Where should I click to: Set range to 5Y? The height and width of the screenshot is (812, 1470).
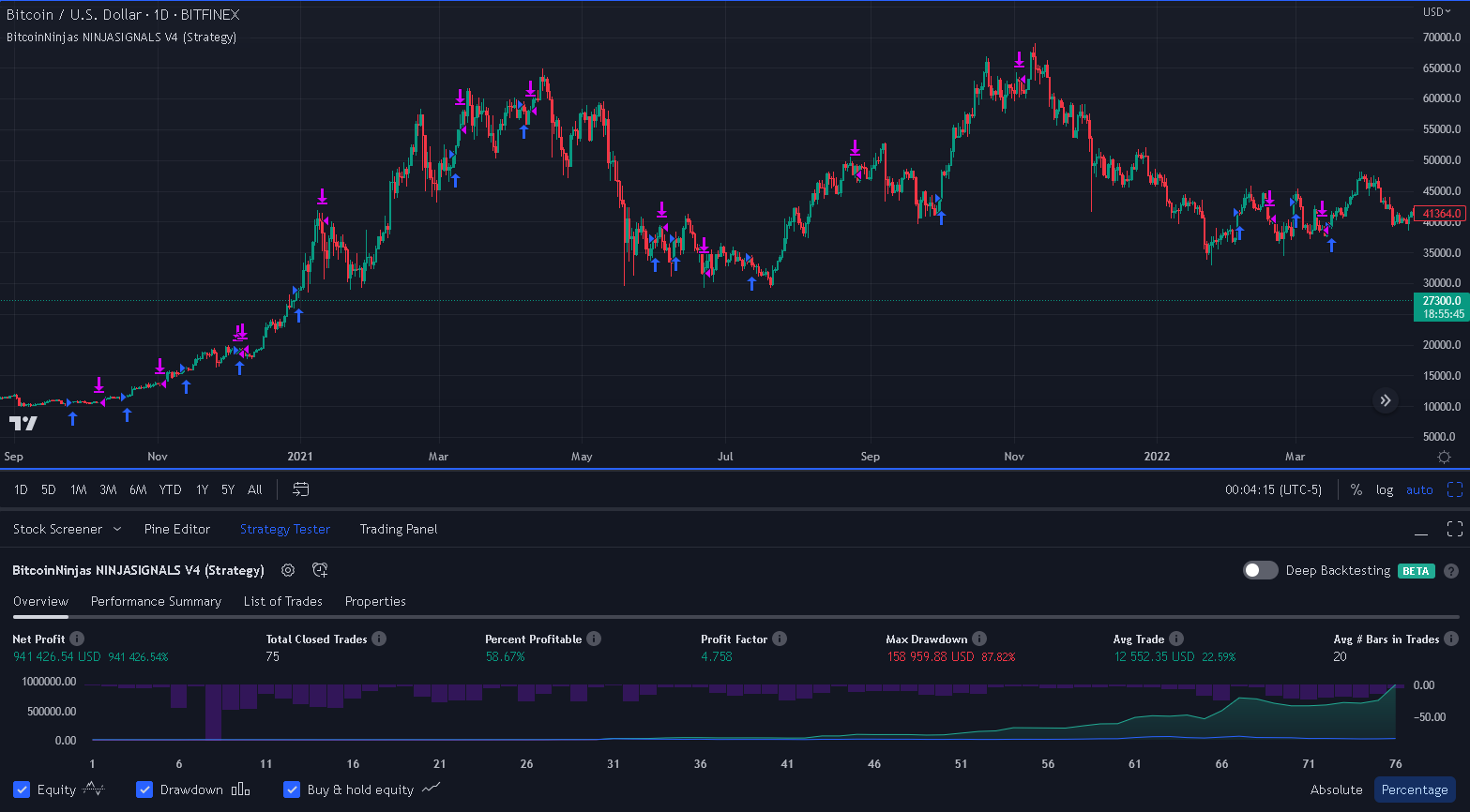[228, 489]
